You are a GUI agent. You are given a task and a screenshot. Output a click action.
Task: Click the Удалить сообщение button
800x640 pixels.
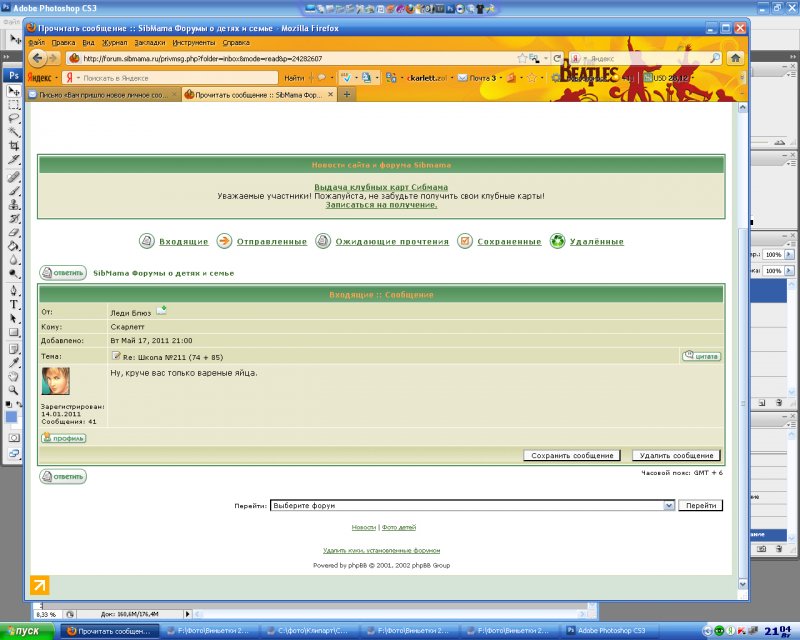[x=676, y=455]
